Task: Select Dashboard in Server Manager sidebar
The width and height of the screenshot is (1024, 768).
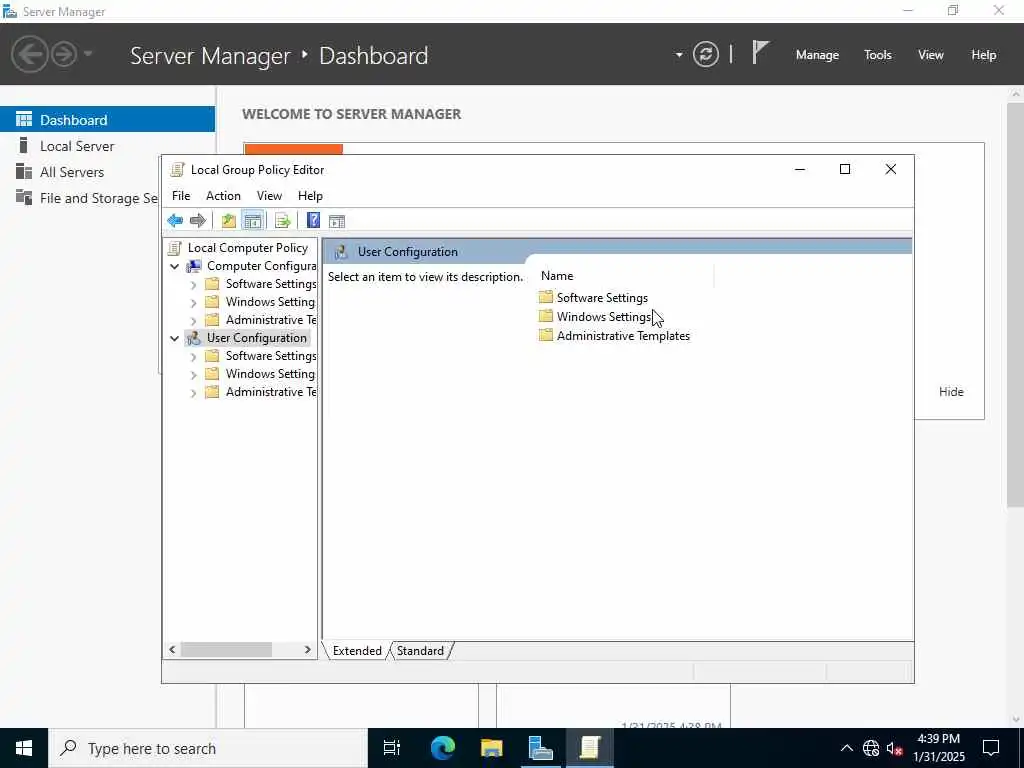Action: [x=107, y=120]
